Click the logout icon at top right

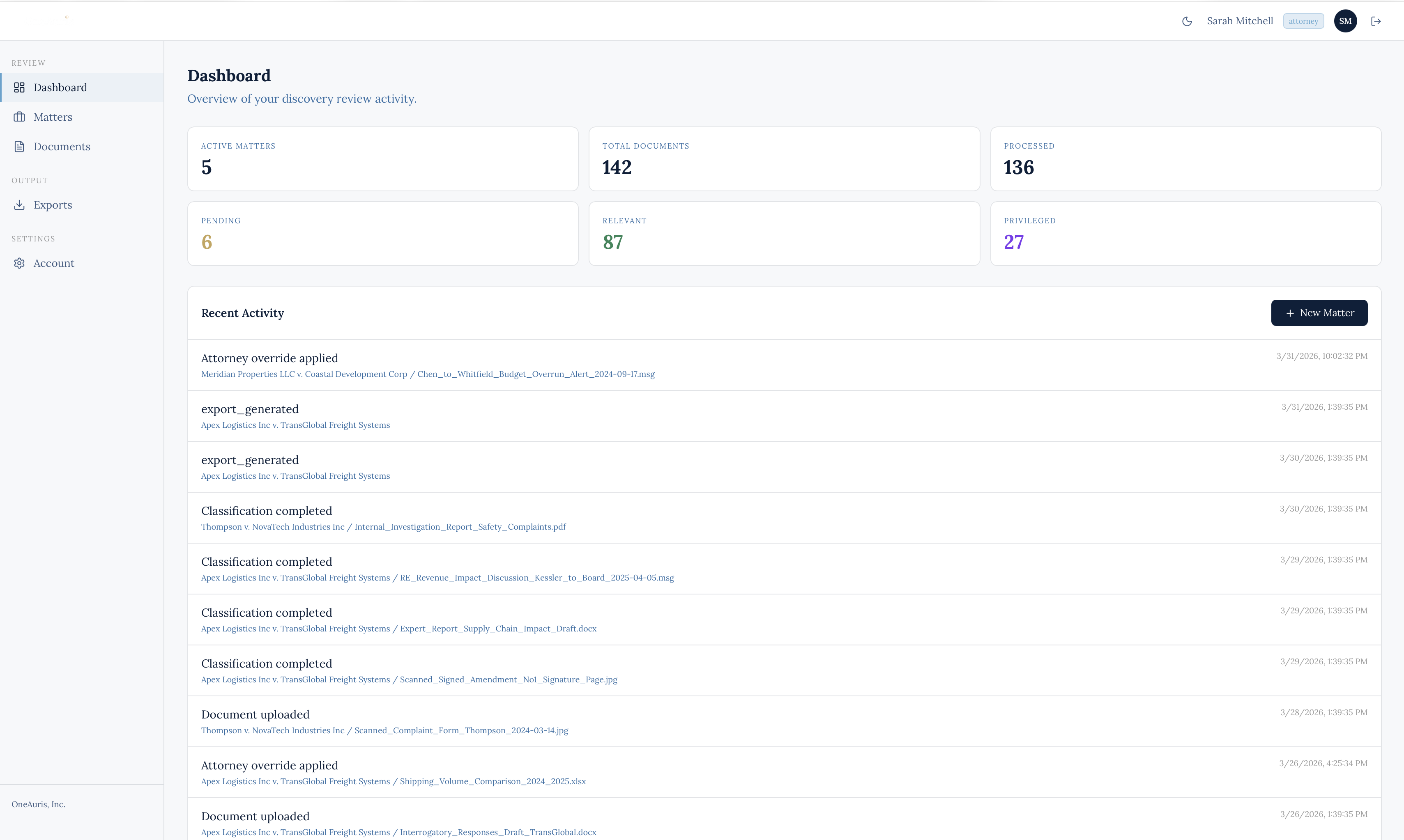point(1377,21)
